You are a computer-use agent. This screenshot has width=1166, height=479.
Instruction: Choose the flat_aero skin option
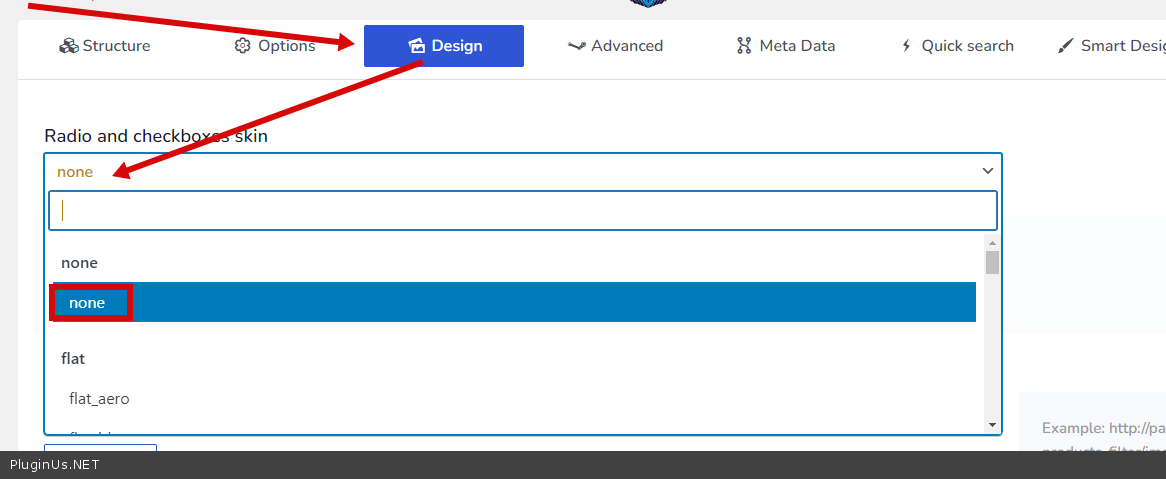[99, 399]
